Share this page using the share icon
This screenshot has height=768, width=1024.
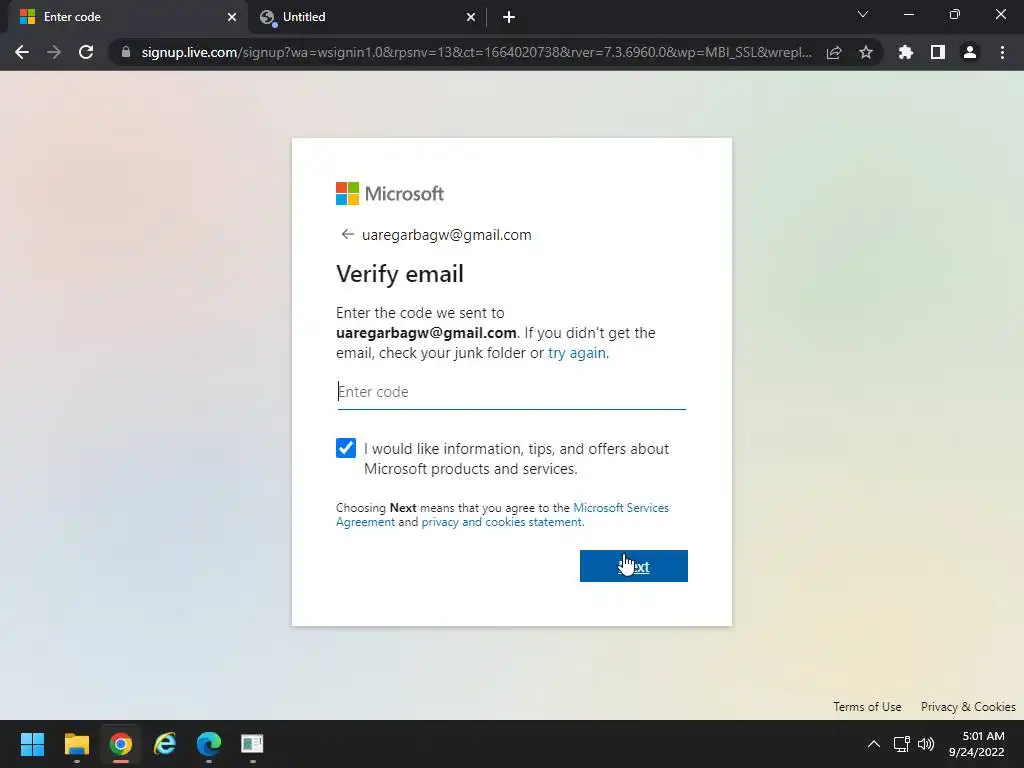pos(833,52)
